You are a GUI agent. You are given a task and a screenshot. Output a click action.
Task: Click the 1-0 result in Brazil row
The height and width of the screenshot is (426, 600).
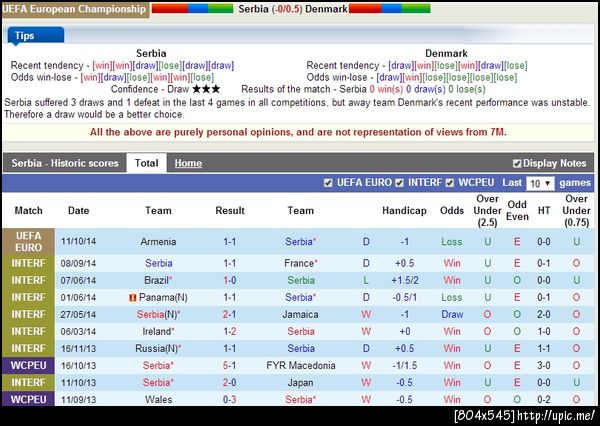pos(230,280)
